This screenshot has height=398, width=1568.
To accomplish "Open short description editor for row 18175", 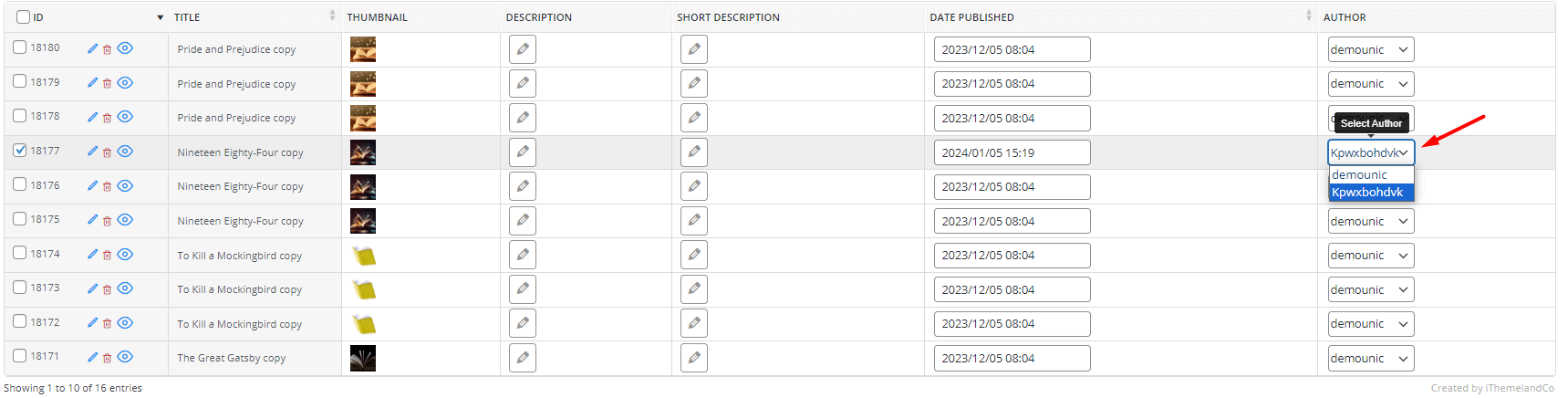I will point(694,220).
